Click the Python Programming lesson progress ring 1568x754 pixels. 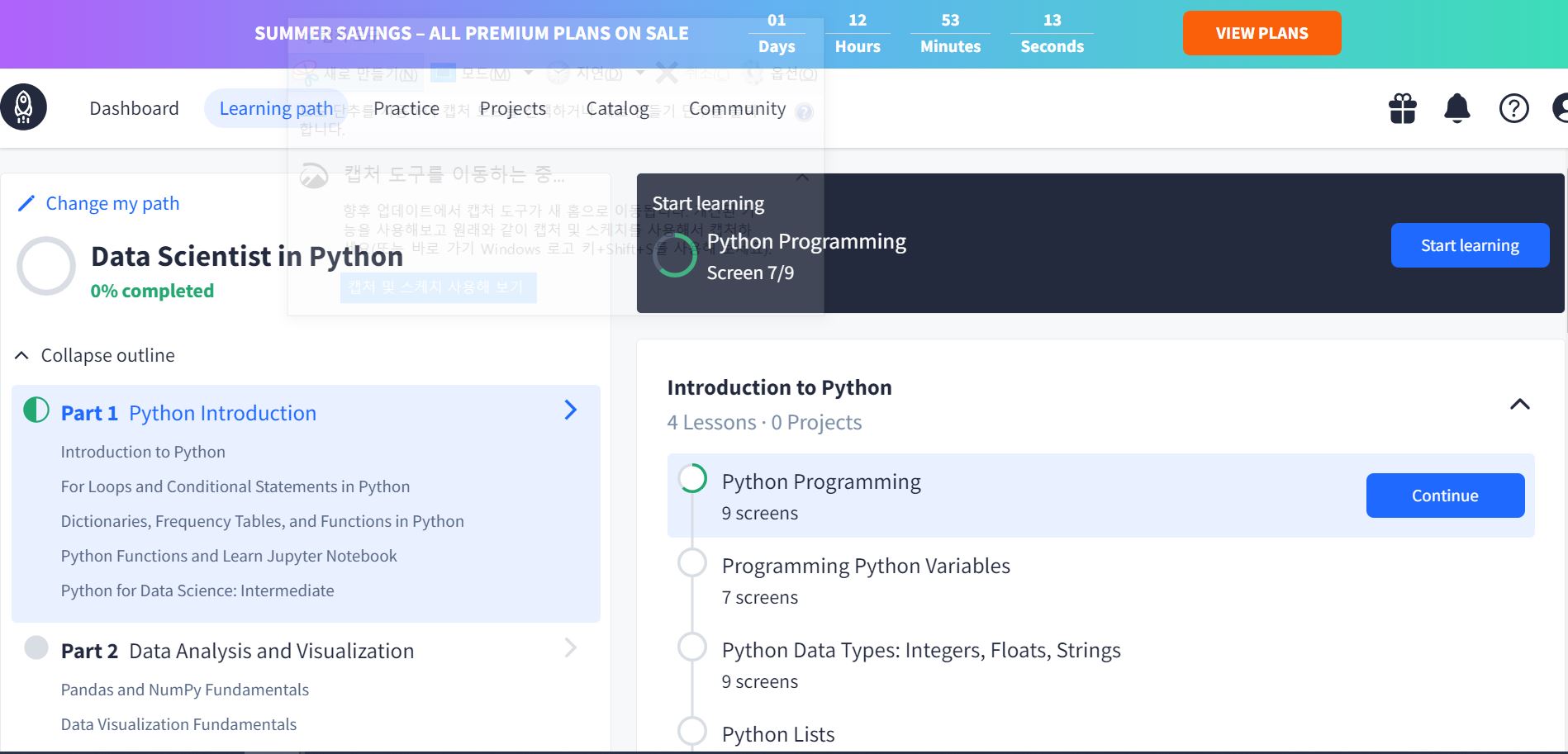[692, 478]
